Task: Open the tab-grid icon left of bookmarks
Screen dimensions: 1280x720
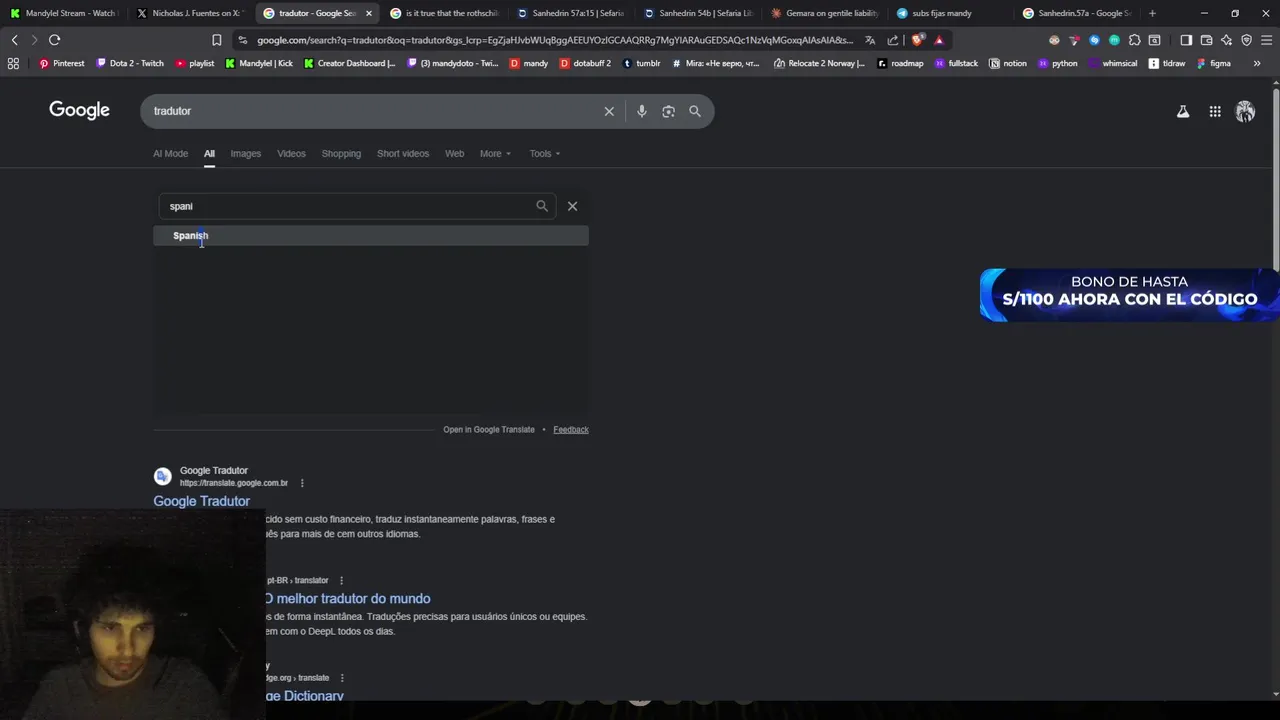Action: coord(13,63)
